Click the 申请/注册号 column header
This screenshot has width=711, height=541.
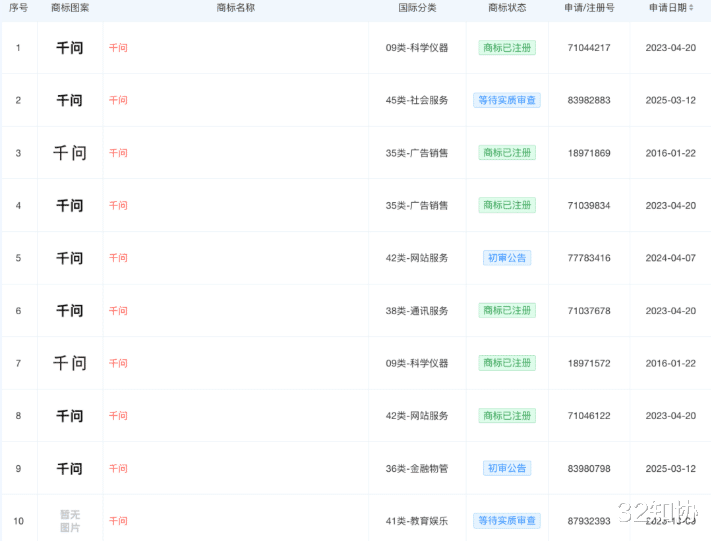point(589,8)
